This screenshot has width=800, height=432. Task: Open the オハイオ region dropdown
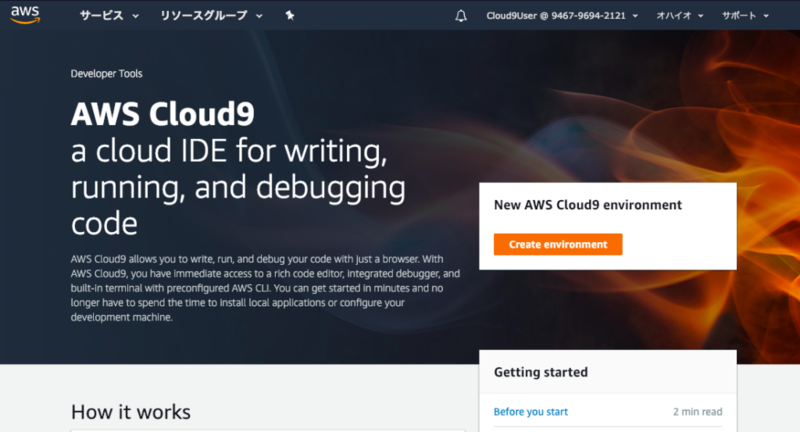(680, 16)
